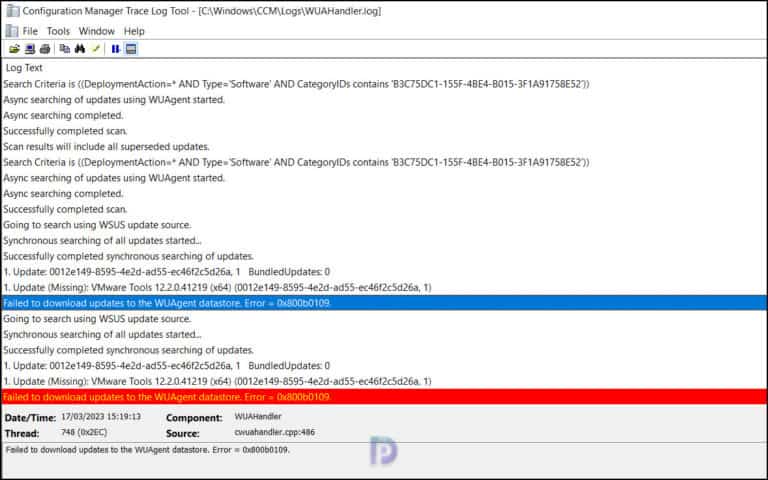Click the Open on Server toolbar icon
This screenshot has width=768, height=480.
[x=30, y=49]
